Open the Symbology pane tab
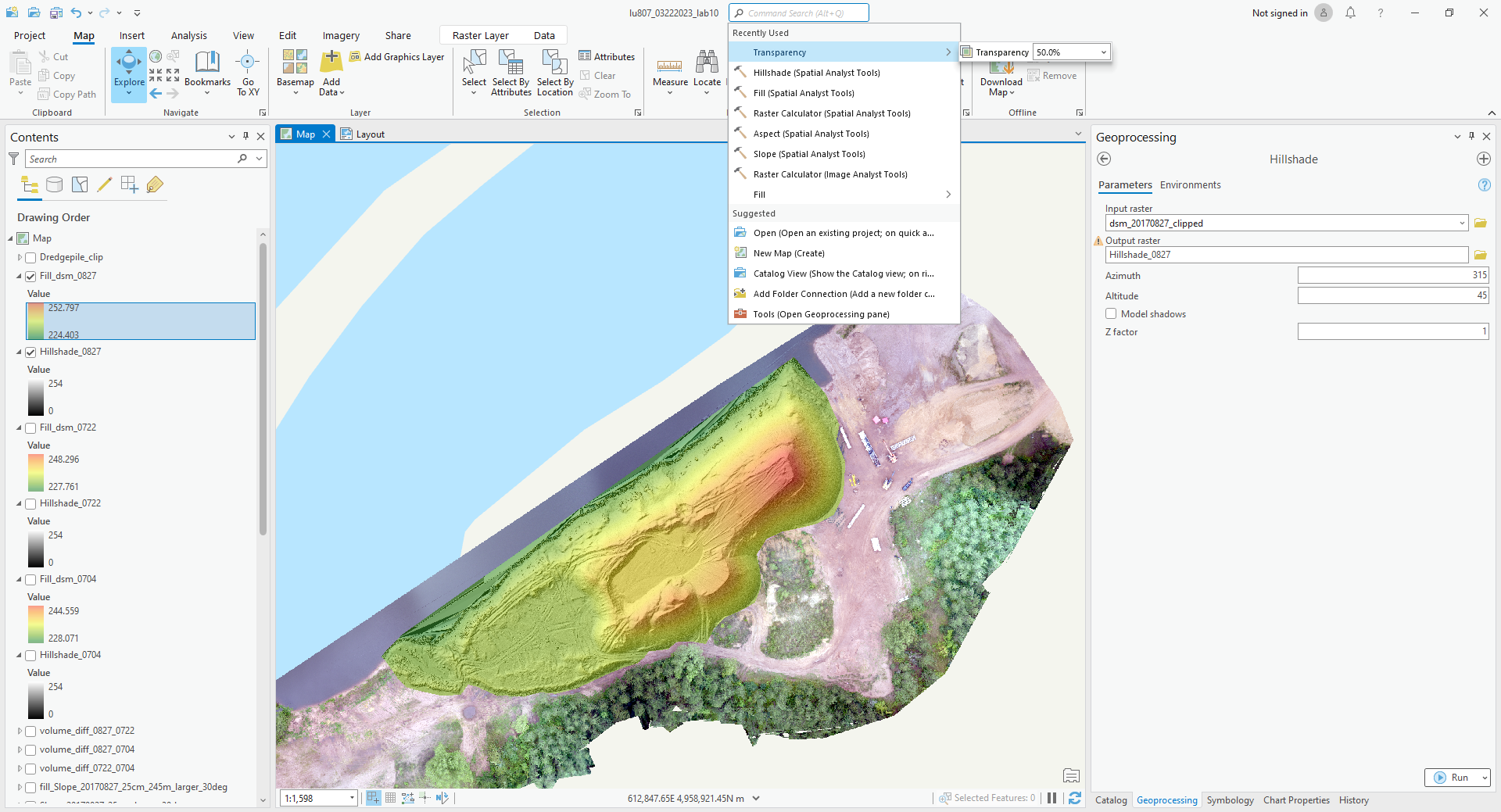1501x812 pixels. click(1230, 800)
